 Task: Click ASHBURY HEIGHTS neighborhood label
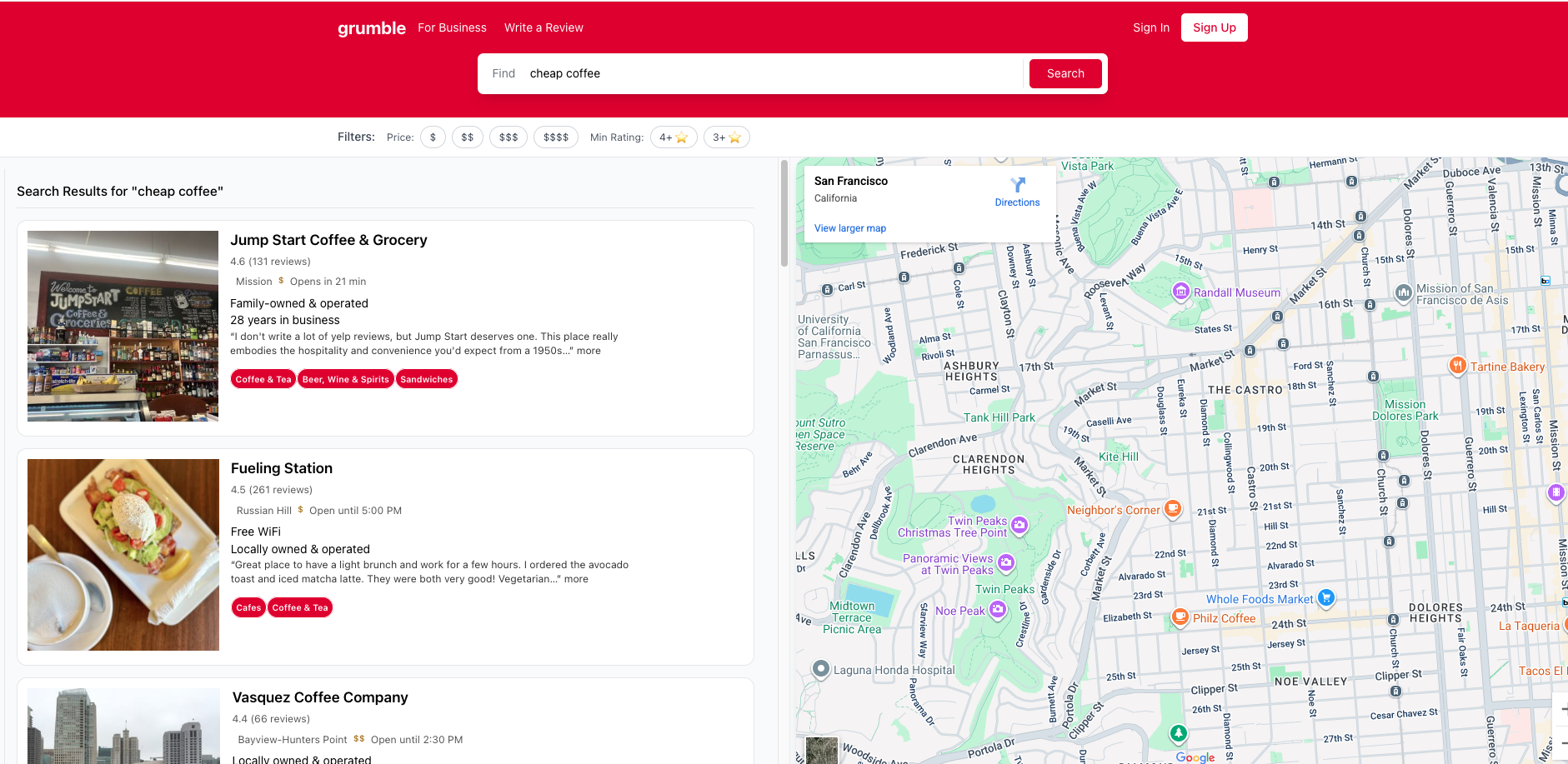[x=971, y=371]
